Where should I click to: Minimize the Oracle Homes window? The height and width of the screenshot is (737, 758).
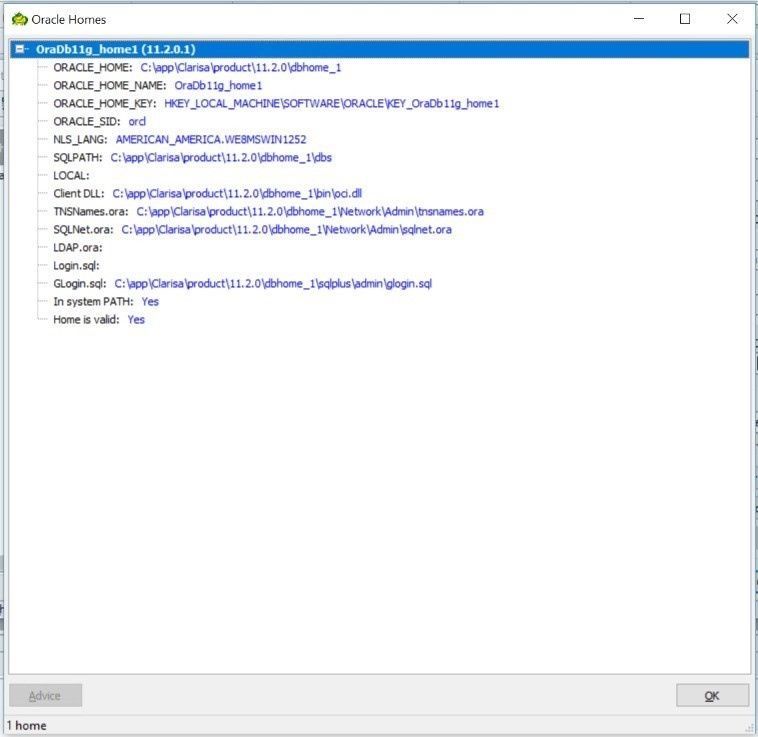[639, 19]
